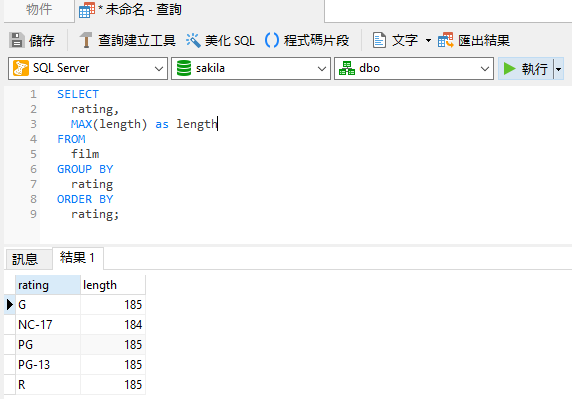Image resolution: width=572 pixels, height=399 pixels.
Task: Select the 185 cell in G row
Action: click(113, 305)
